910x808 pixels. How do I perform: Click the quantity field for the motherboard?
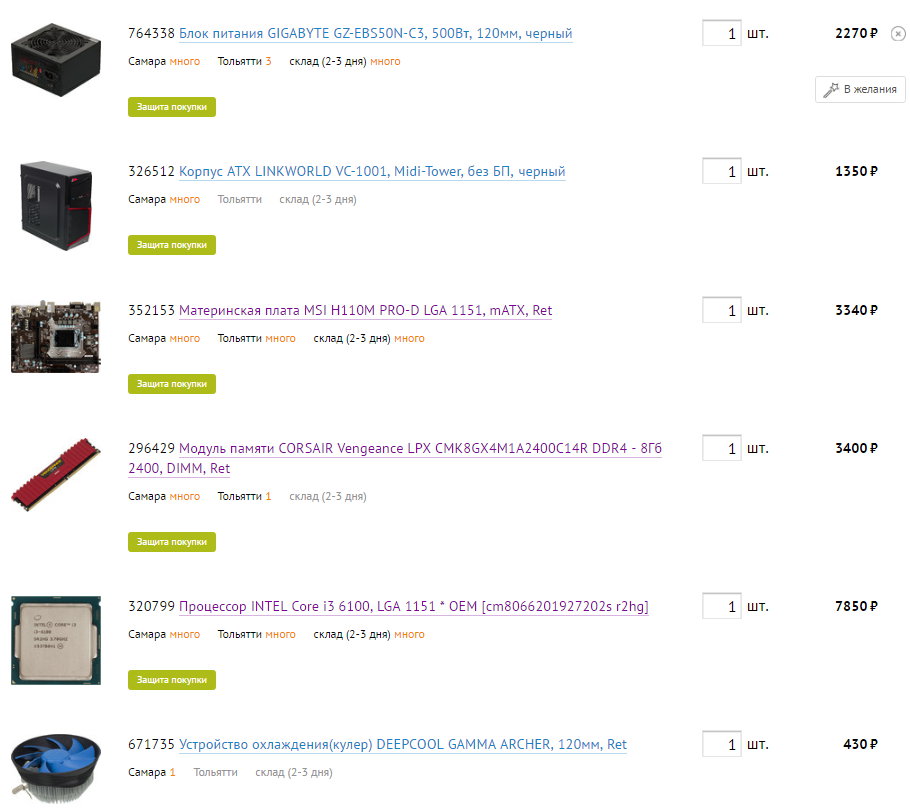pyautogui.click(x=721, y=310)
